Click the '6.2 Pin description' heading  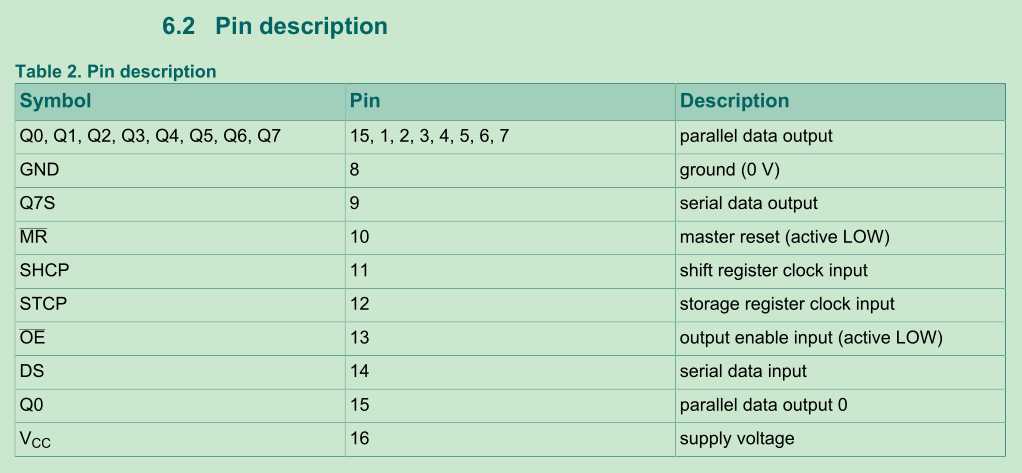(274, 26)
